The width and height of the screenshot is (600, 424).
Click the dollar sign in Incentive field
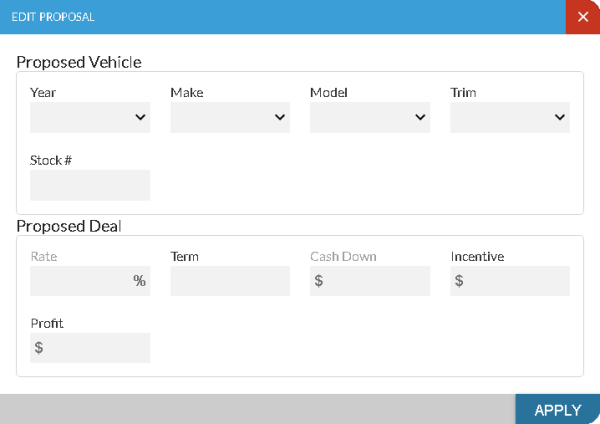click(x=459, y=281)
